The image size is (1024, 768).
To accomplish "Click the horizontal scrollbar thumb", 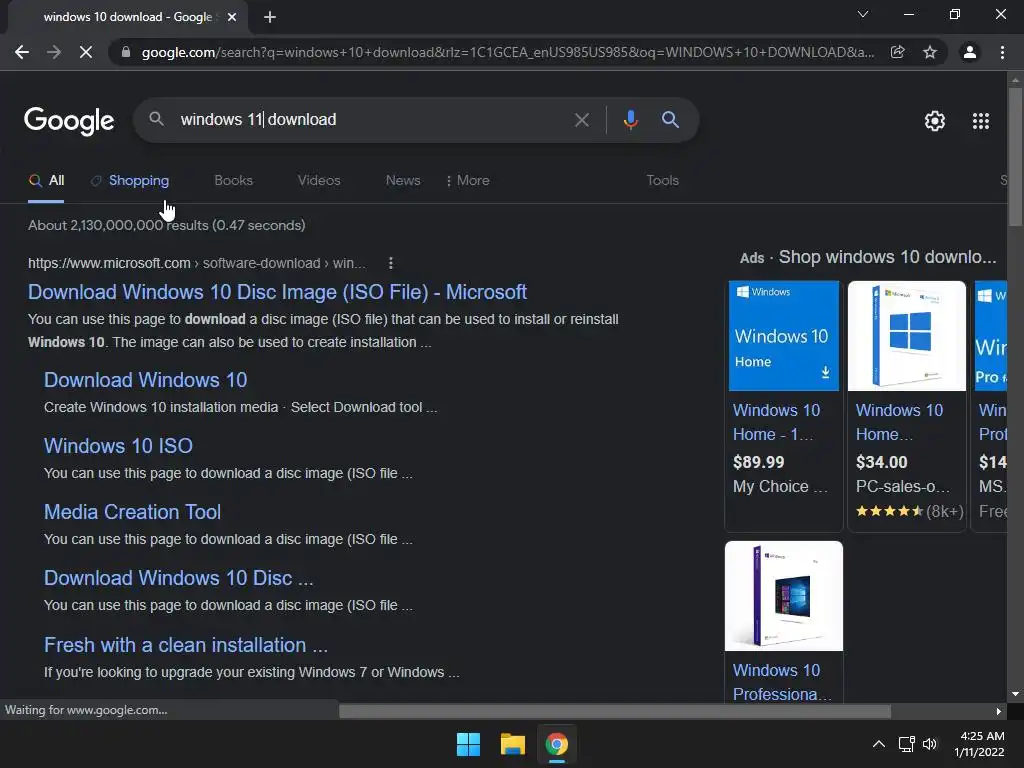I will (615, 711).
